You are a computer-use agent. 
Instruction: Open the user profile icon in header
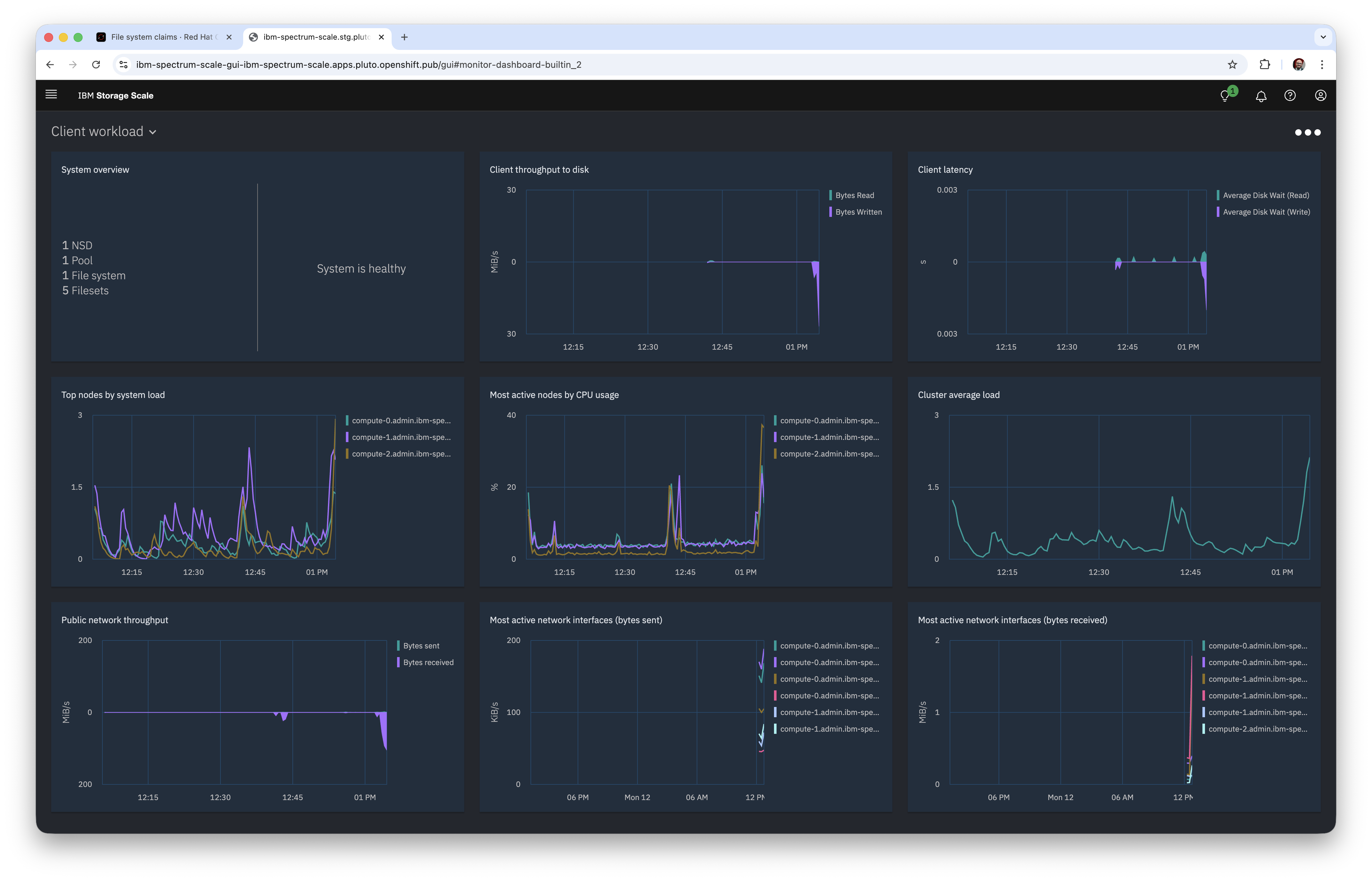[1320, 96]
